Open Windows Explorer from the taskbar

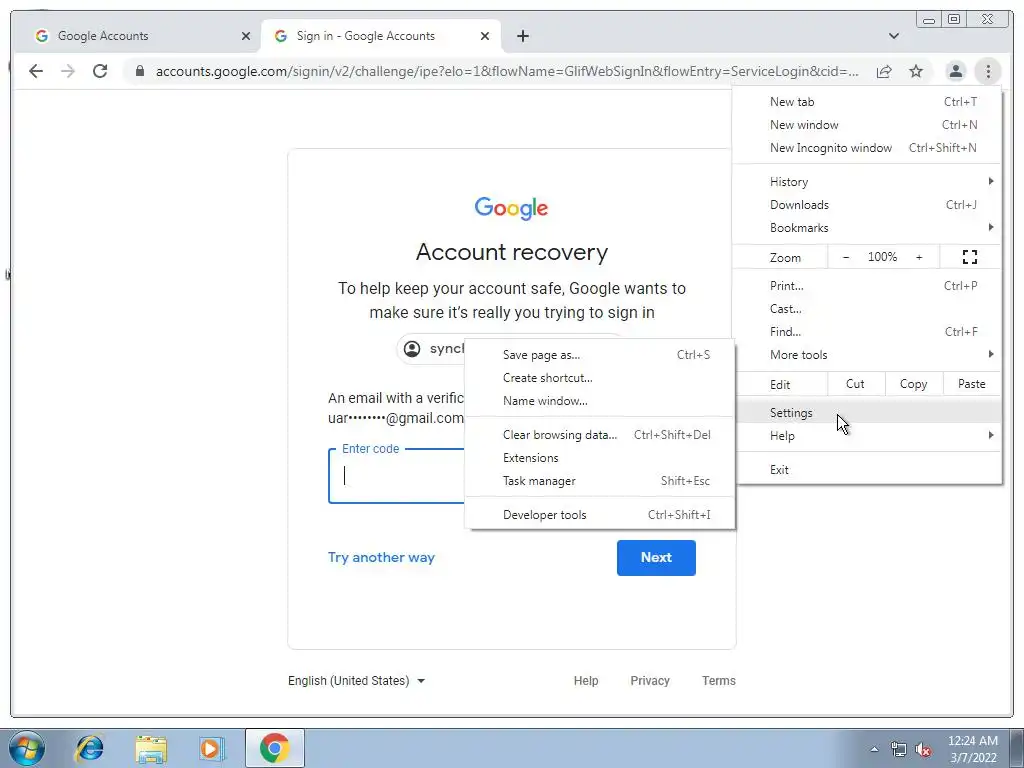[151, 748]
